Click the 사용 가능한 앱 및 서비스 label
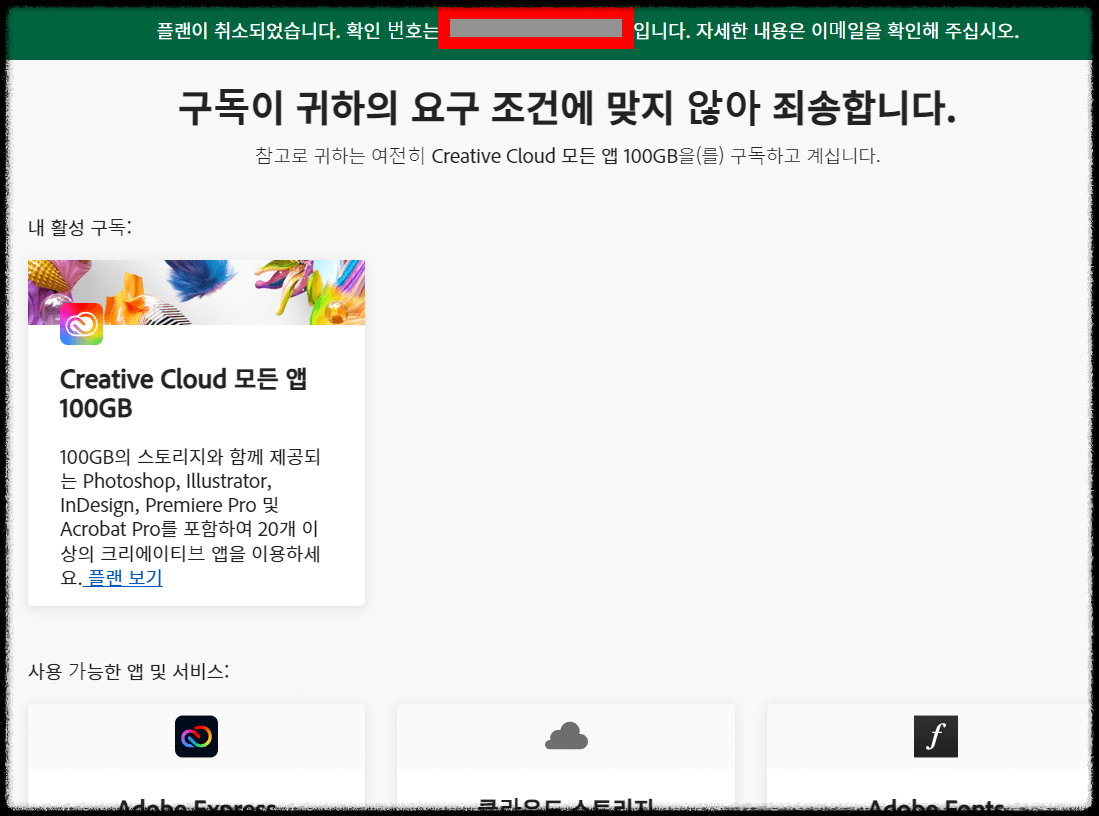The height and width of the screenshot is (816, 1099). (x=128, y=672)
